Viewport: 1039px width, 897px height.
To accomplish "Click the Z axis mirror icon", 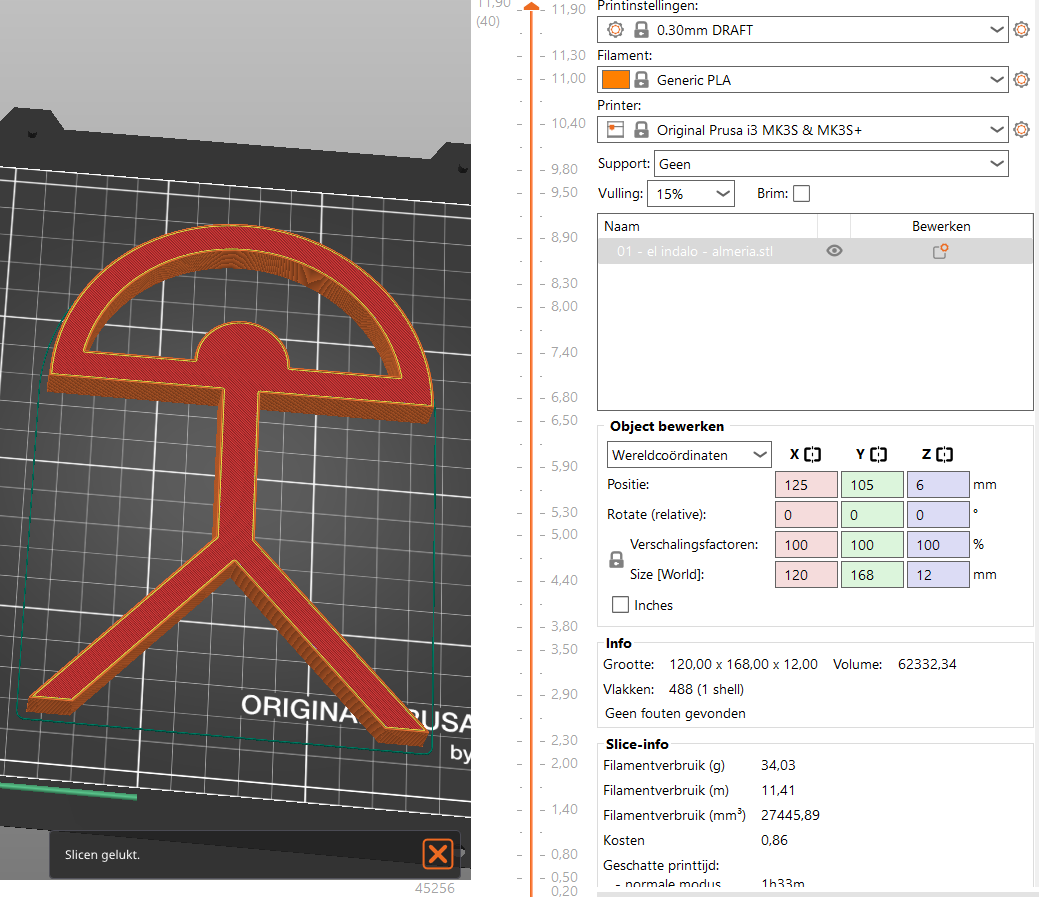I will [945, 454].
